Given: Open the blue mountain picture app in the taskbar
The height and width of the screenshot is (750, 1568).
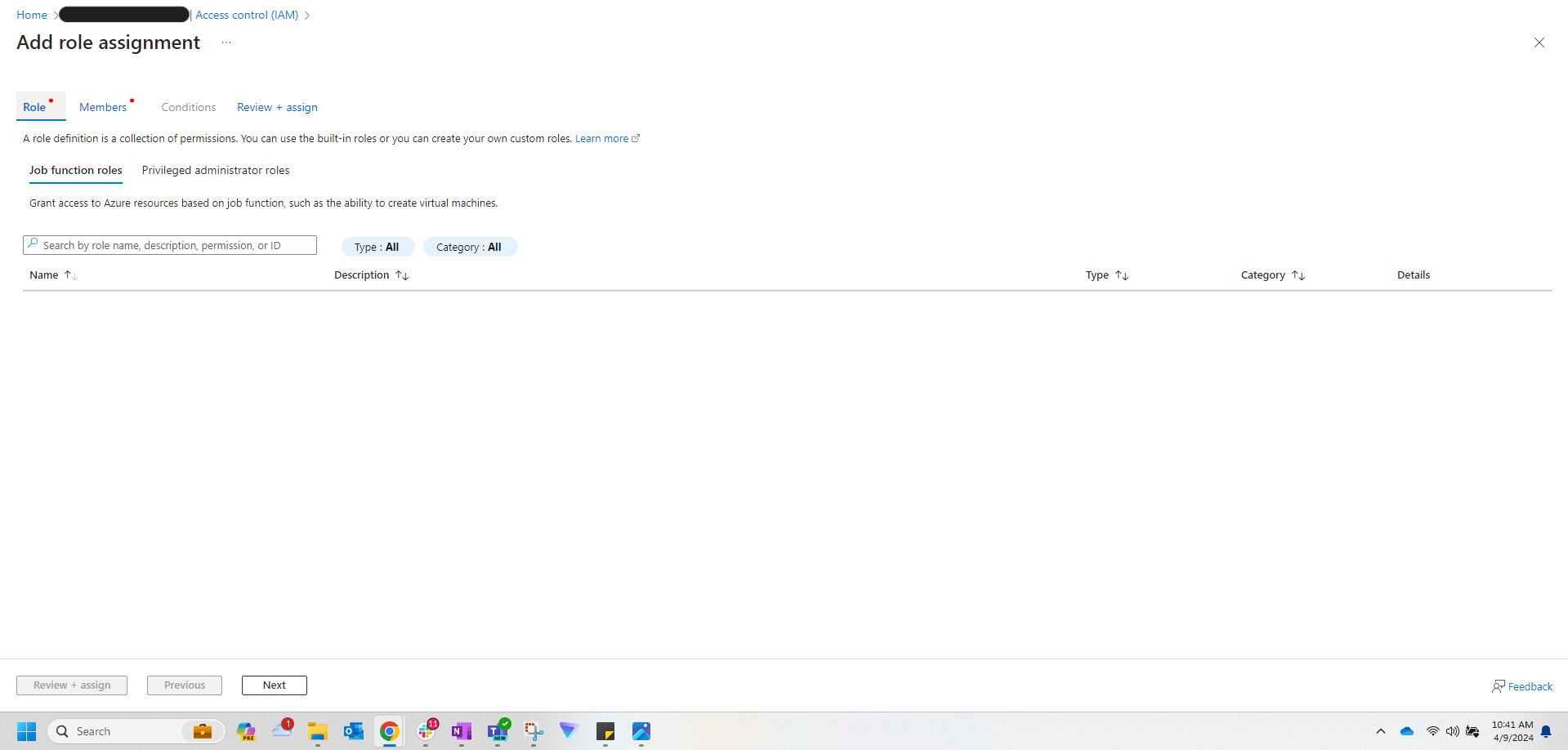Looking at the screenshot, I should [641, 731].
